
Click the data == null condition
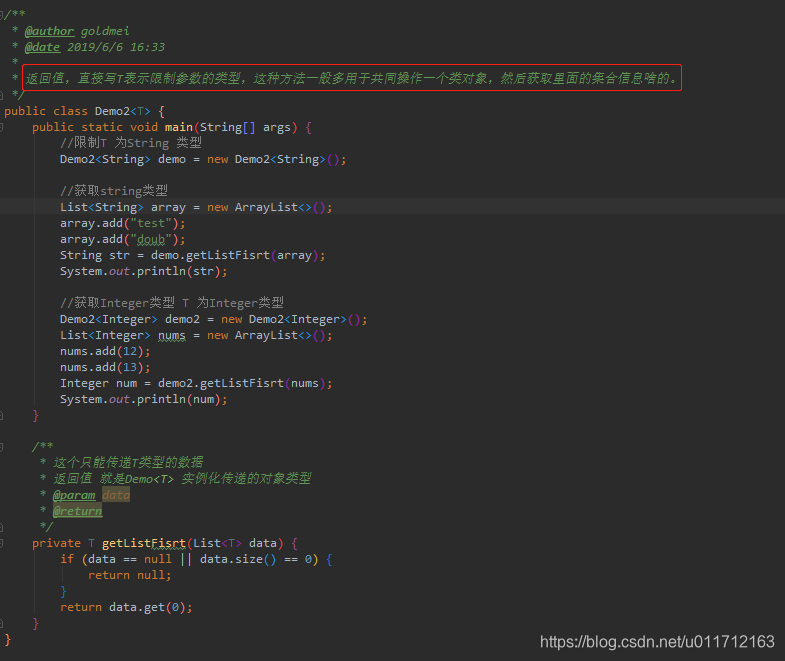point(130,559)
